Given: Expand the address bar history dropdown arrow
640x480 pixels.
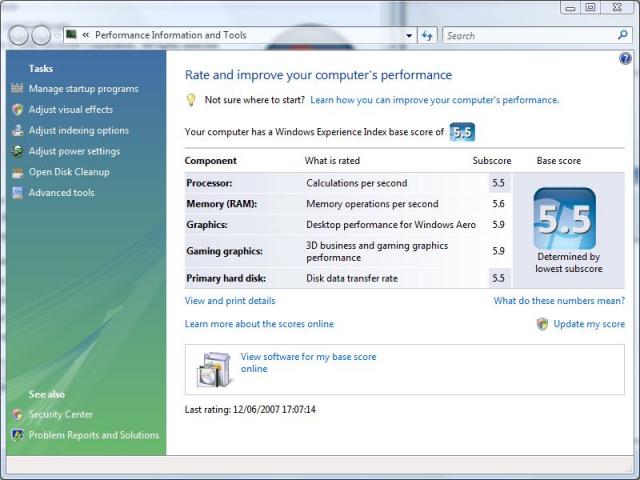Looking at the screenshot, I should (x=409, y=36).
